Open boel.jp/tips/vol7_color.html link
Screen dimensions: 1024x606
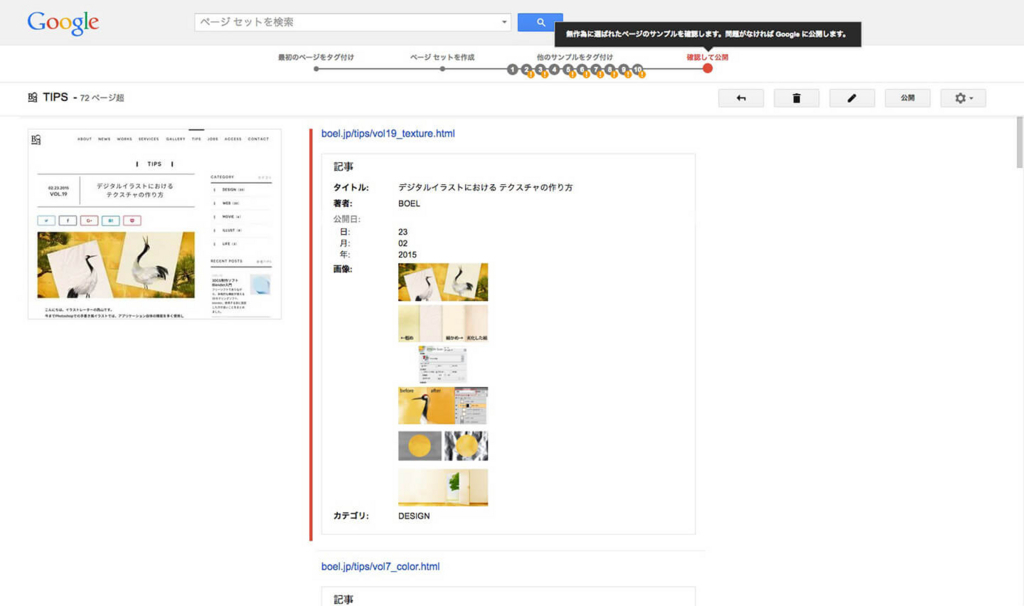click(x=380, y=566)
